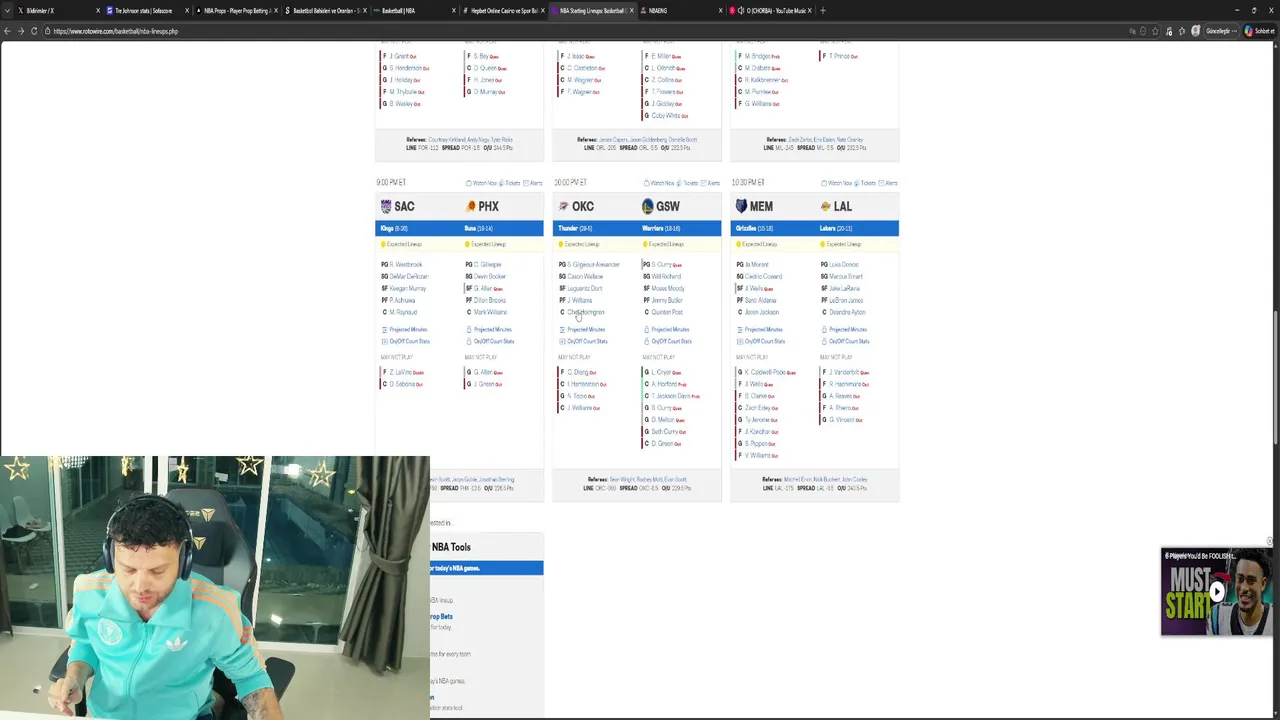Click A. Horford in Warriors may-not-play list
The image size is (1280, 720).
[664, 384]
